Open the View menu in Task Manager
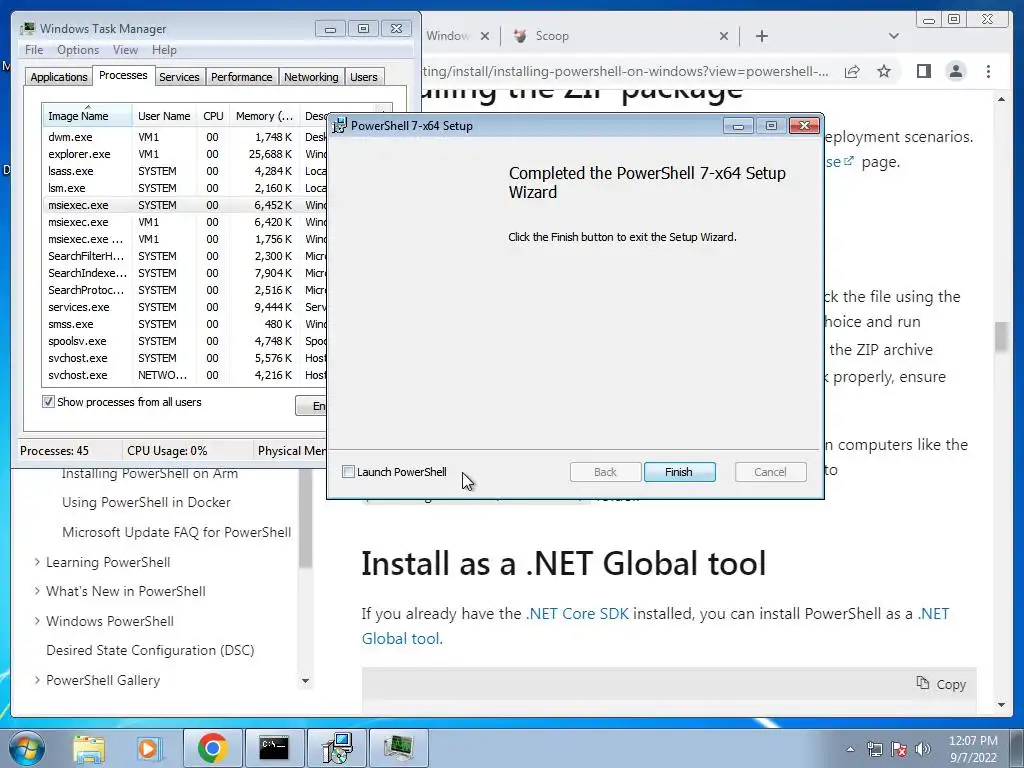Image resolution: width=1024 pixels, height=768 pixels. [x=125, y=50]
